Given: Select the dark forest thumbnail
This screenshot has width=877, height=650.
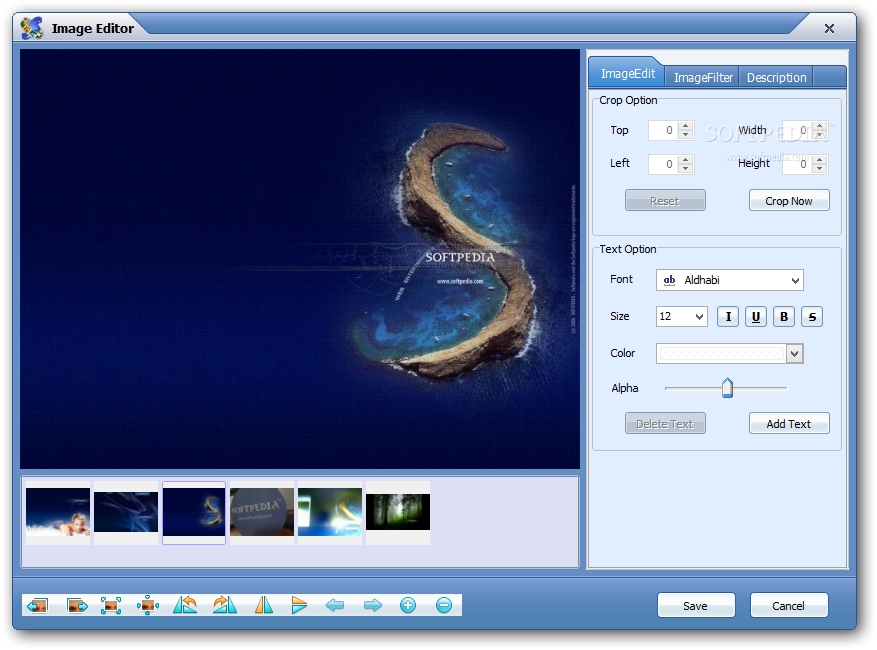Looking at the screenshot, I should (398, 512).
